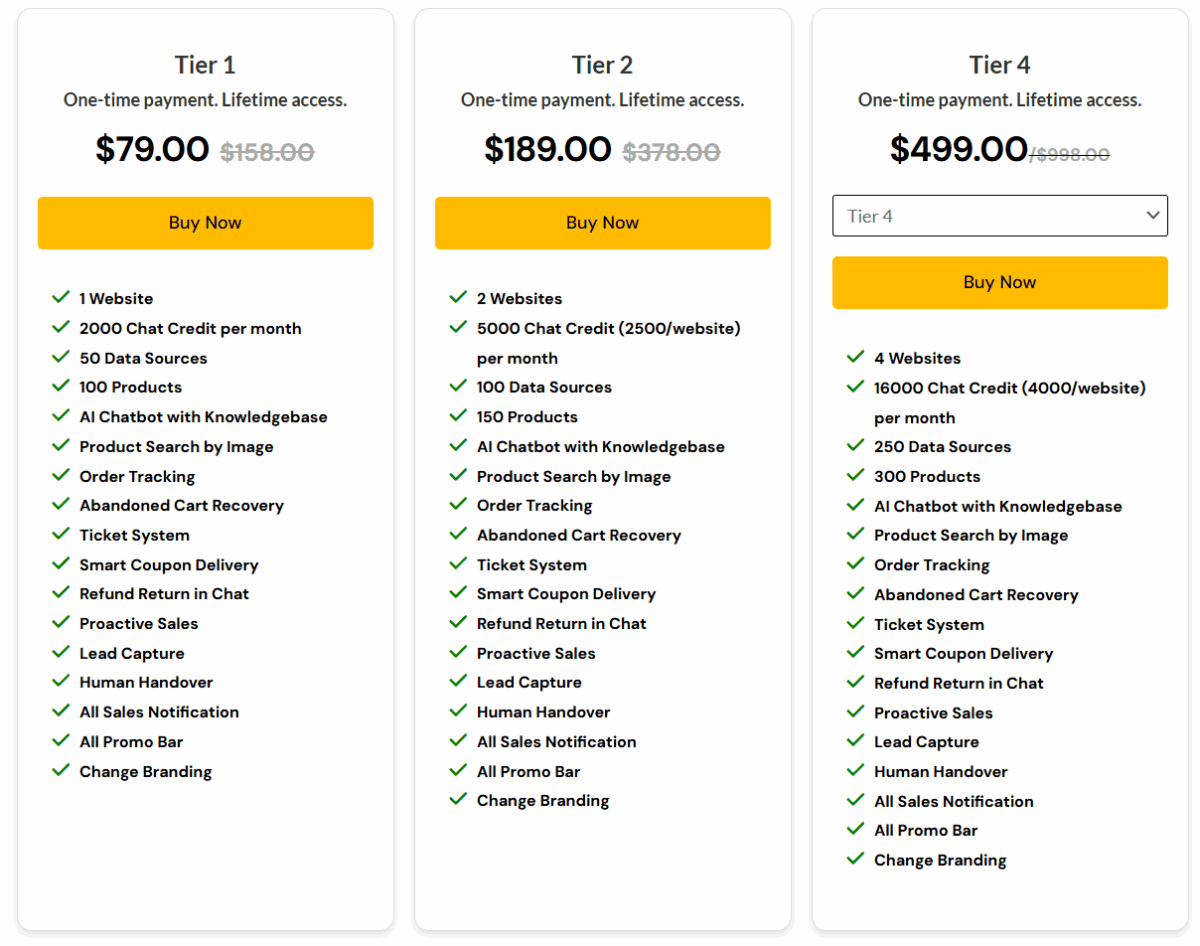Click the checkmark beside Tier 4 '4 Websites'
Image resolution: width=1200 pixels, height=946 pixels.
pyautogui.click(x=855, y=357)
